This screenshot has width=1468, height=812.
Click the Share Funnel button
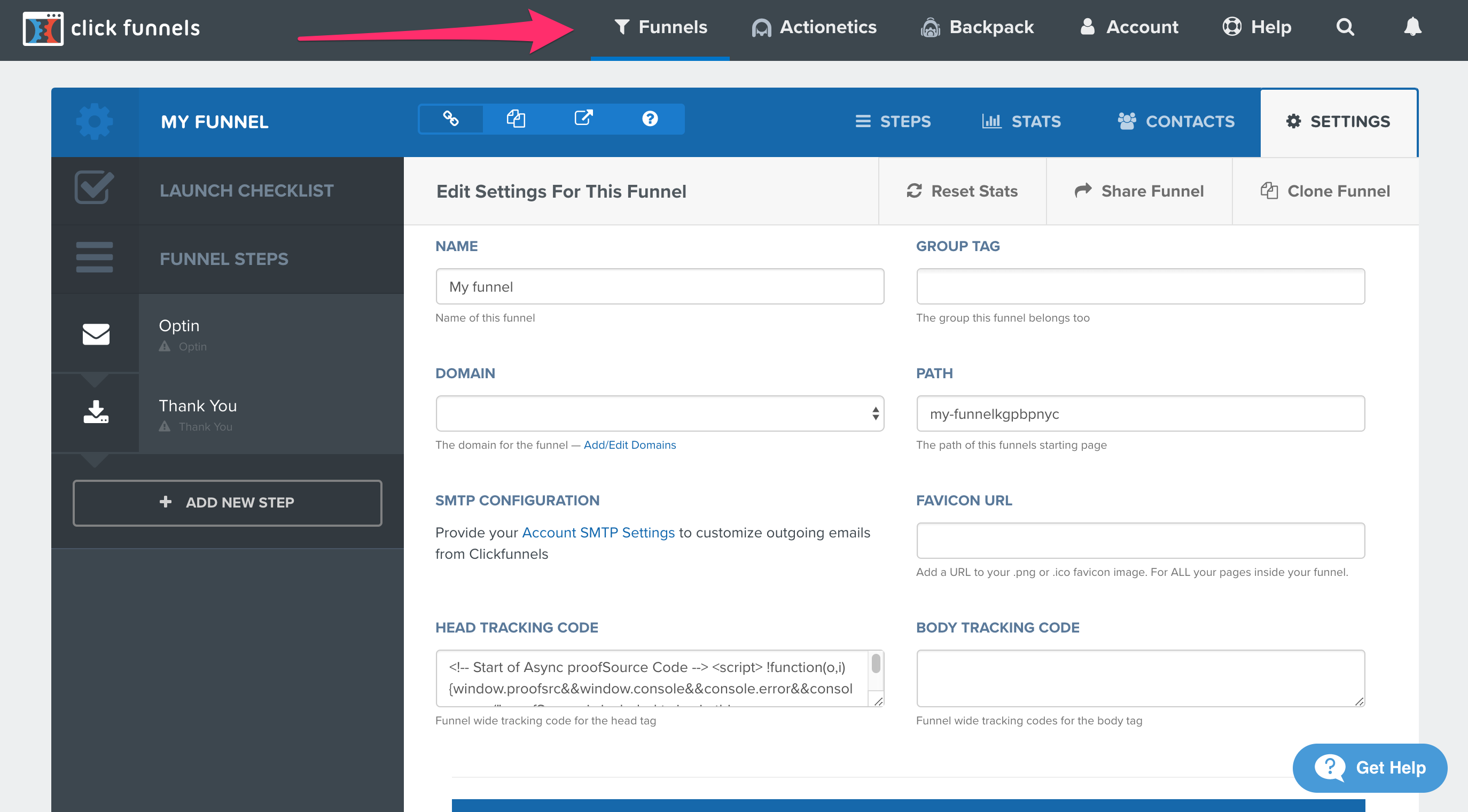tap(1139, 191)
